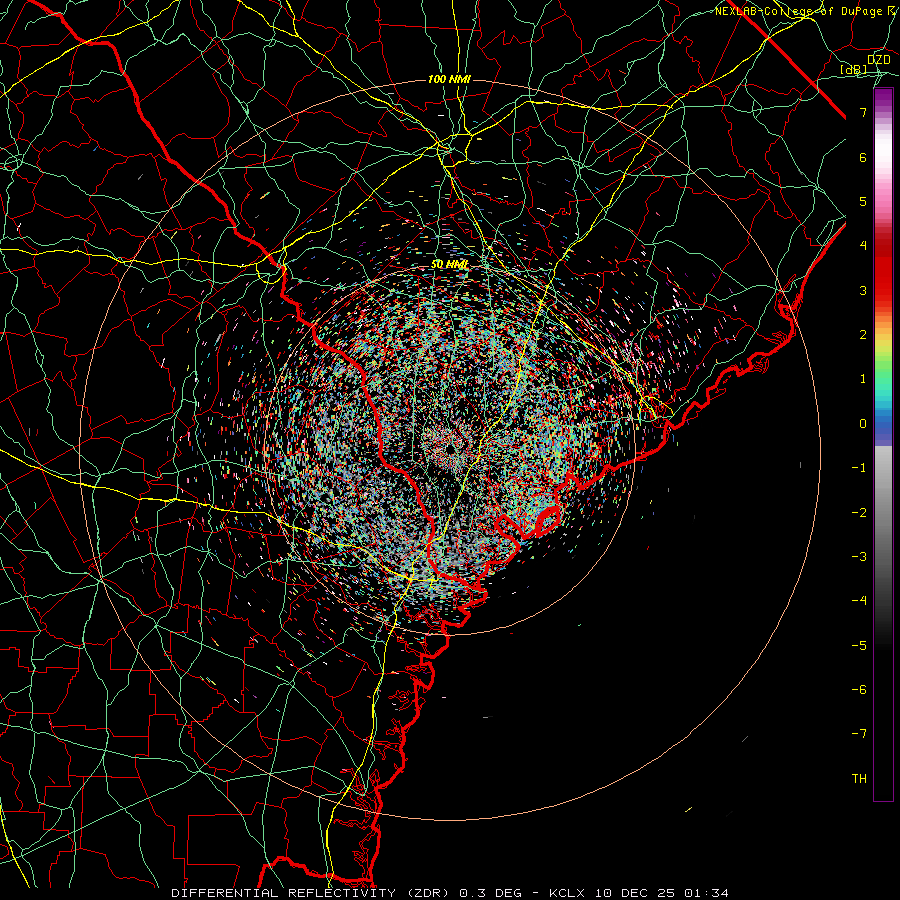This screenshot has width=900, height=900.
Task: Pick the green band near 1 dB
Action: pyautogui.click(x=883, y=379)
